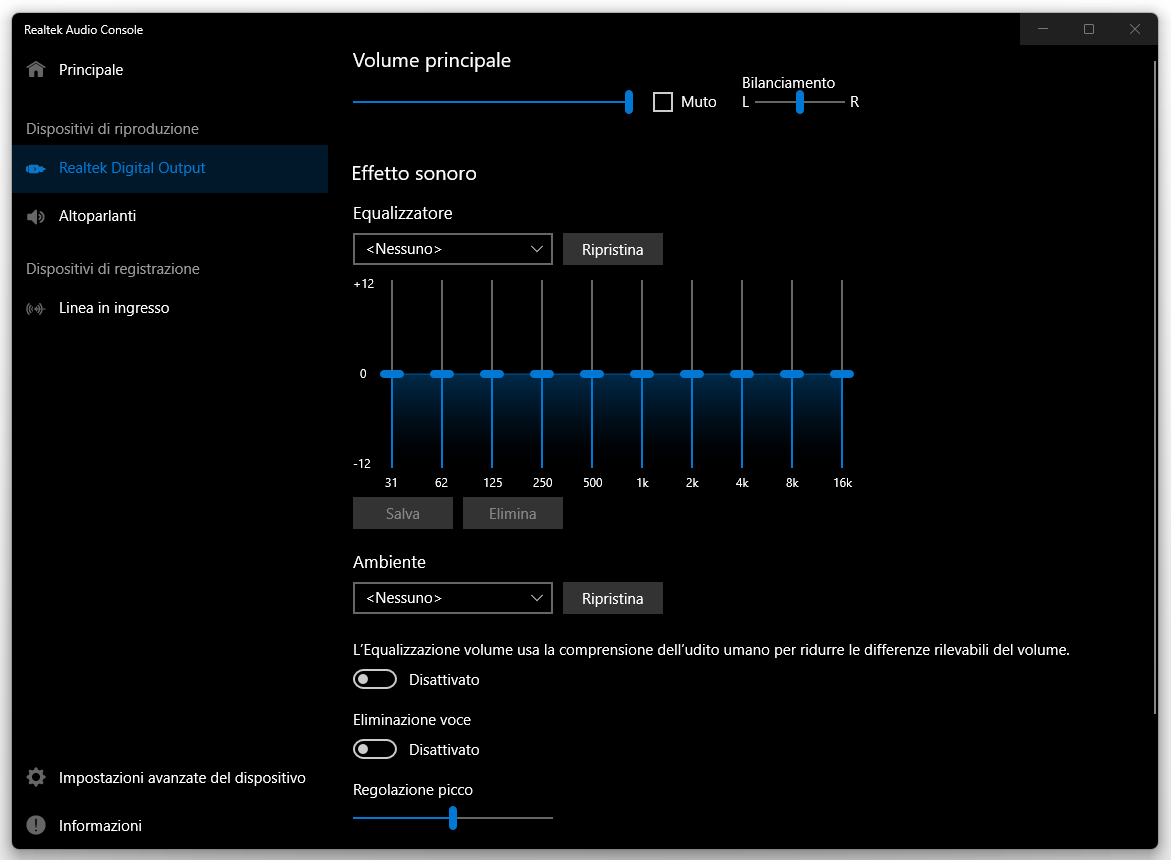Viewport: 1171px width, 860px height.
Task: Click the exclamation icon beside Informazioni
Action: pyautogui.click(x=36, y=825)
